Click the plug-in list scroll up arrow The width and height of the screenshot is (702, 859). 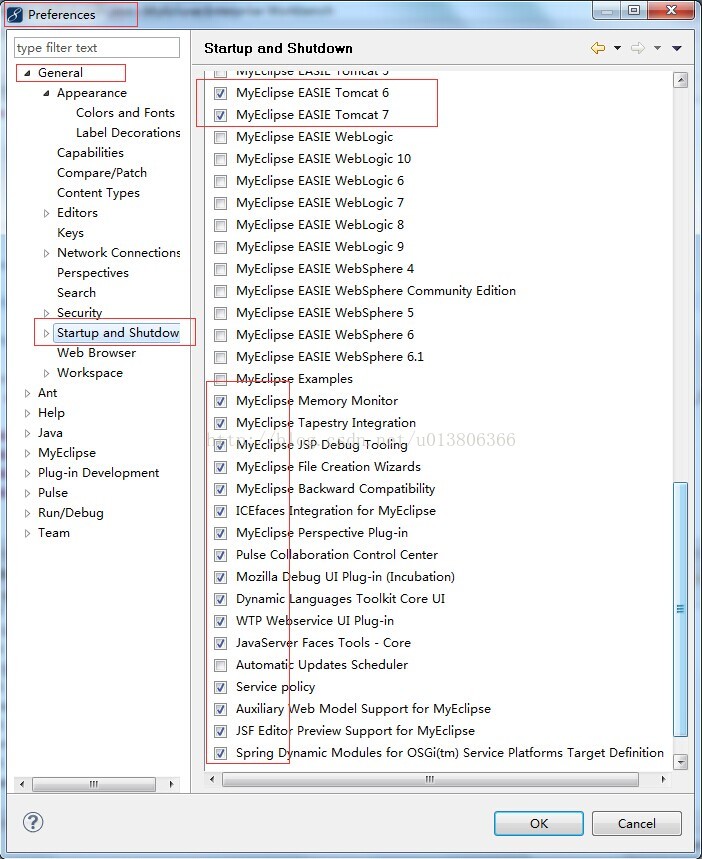[680, 81]
